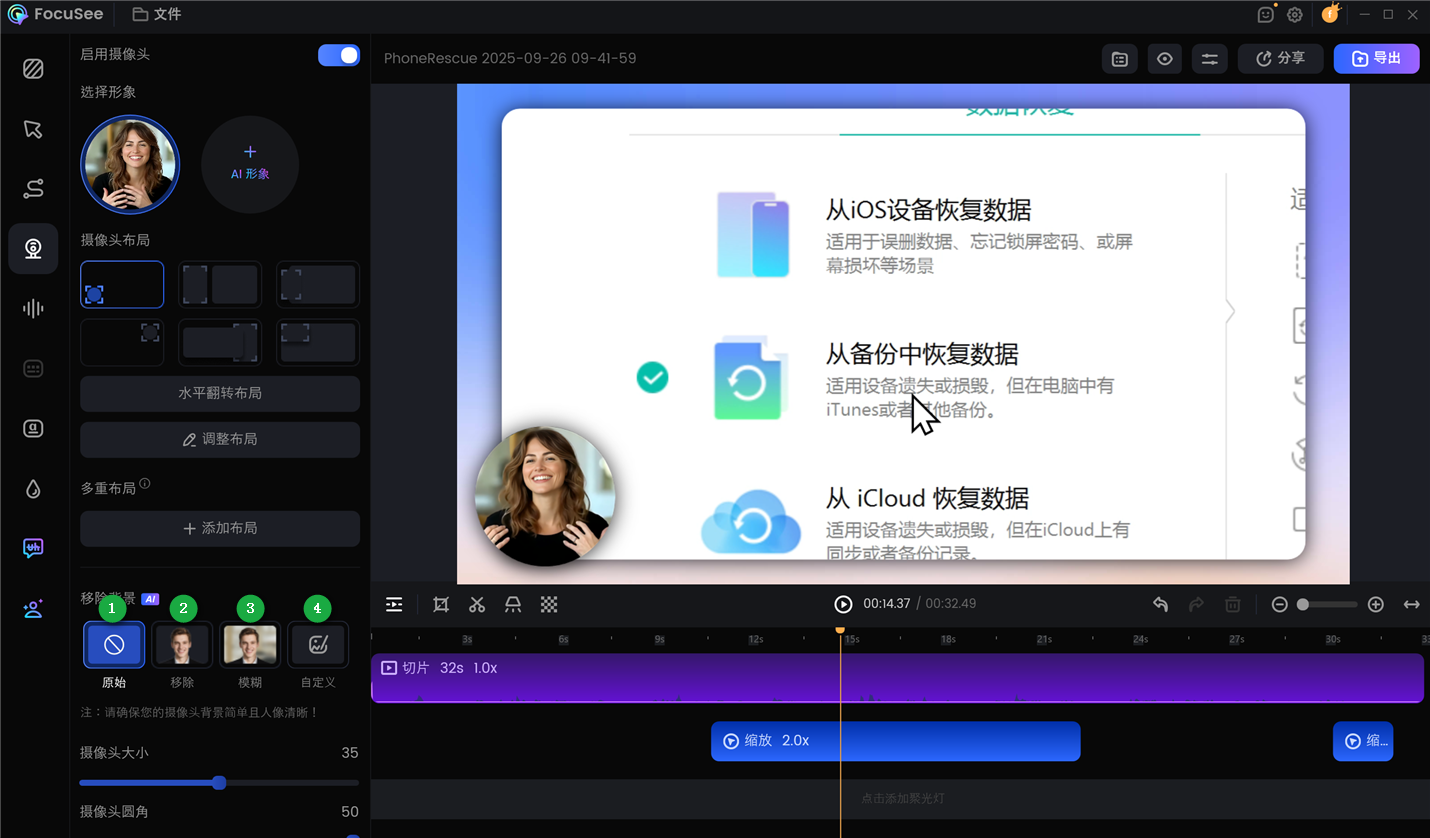Viewport: 1430px width, 838px height.
Task: Select the crop tool above the timeline
Action: pos(441,604)
